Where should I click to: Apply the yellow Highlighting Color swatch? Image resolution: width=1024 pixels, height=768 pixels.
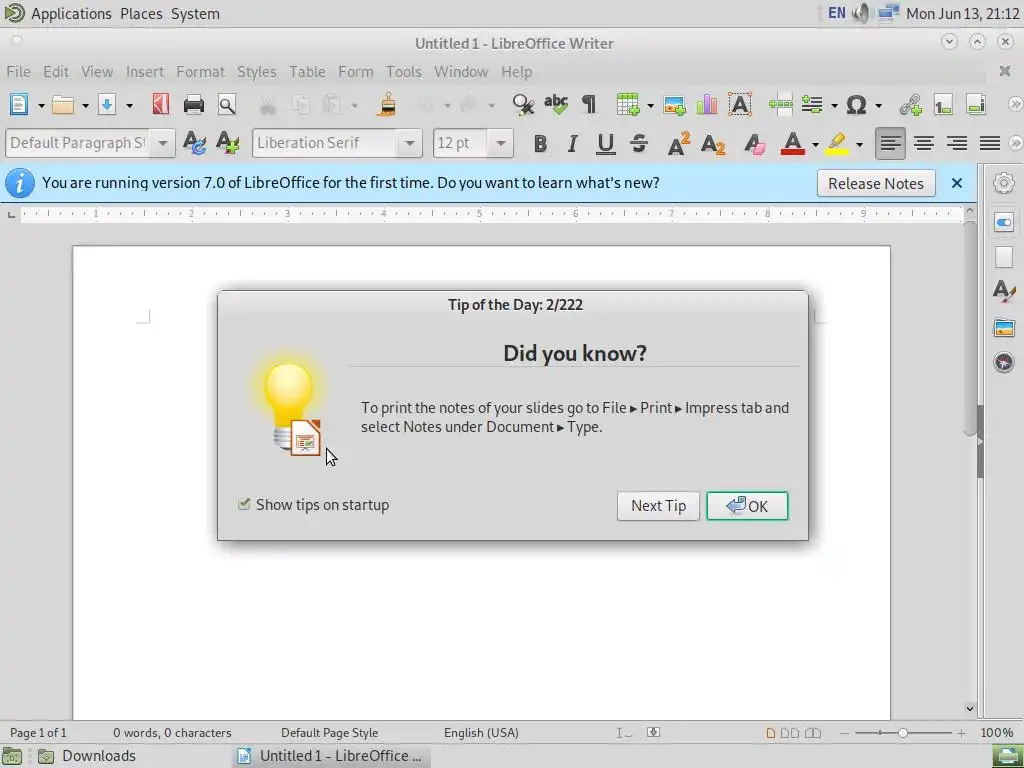(x=837, y=143)
